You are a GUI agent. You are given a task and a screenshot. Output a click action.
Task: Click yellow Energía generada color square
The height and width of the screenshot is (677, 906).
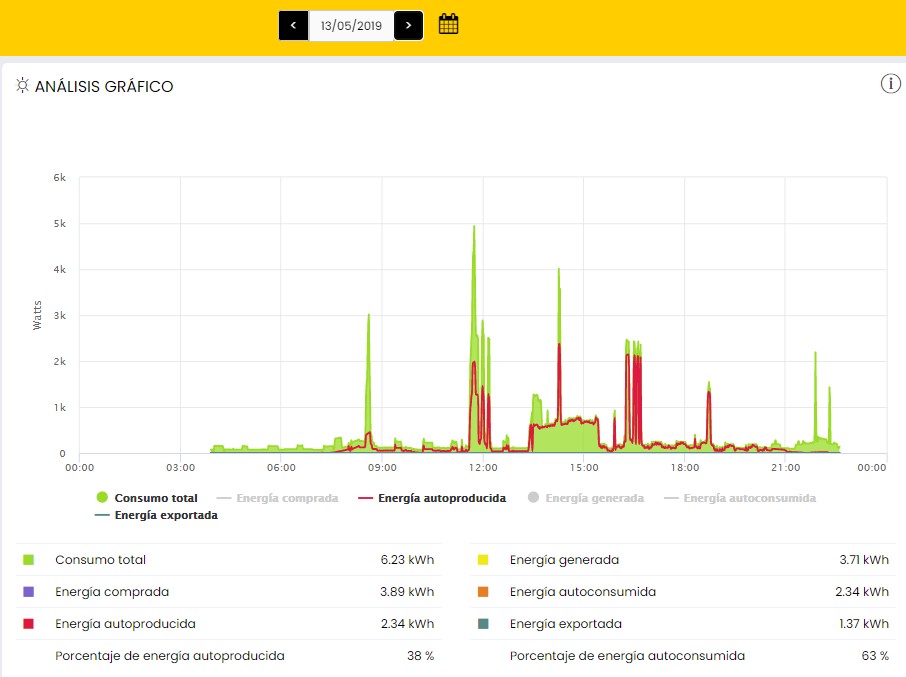pos(483,560)
